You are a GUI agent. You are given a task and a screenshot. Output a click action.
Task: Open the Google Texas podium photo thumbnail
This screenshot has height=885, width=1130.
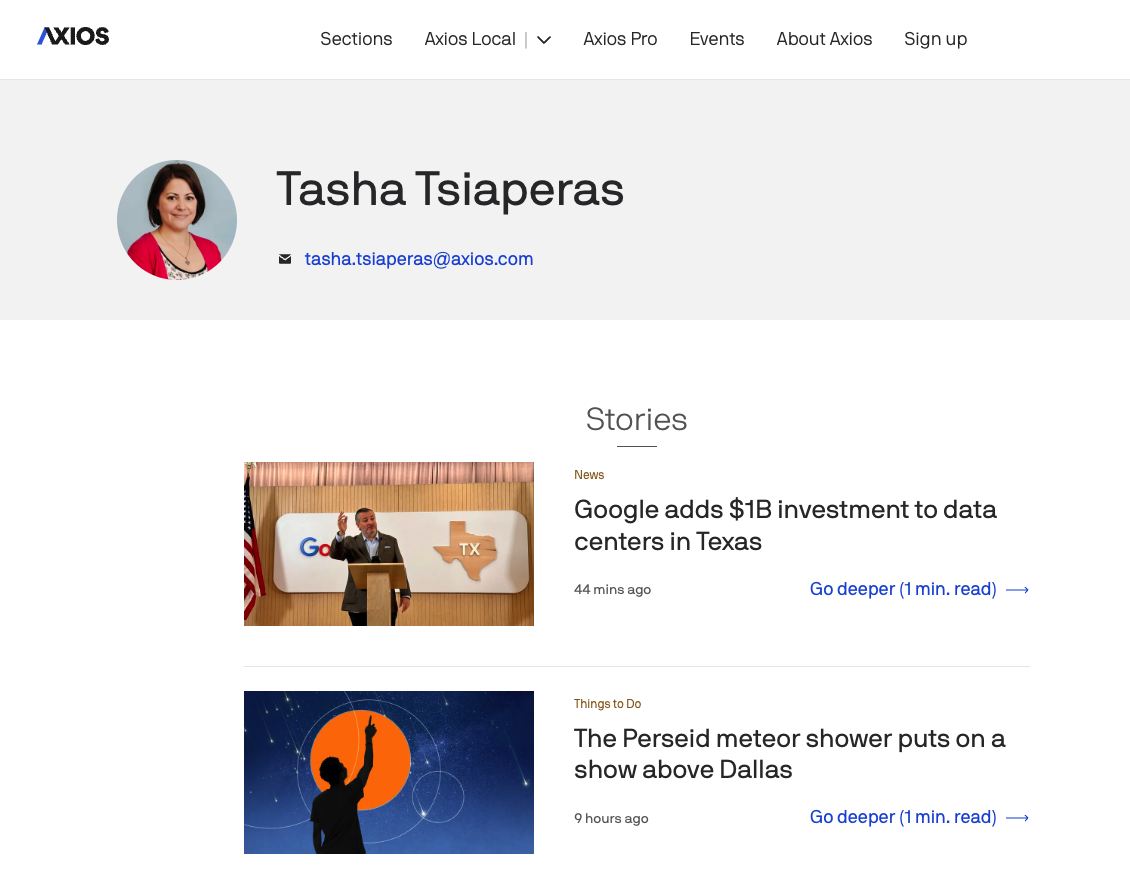(388, 544)
